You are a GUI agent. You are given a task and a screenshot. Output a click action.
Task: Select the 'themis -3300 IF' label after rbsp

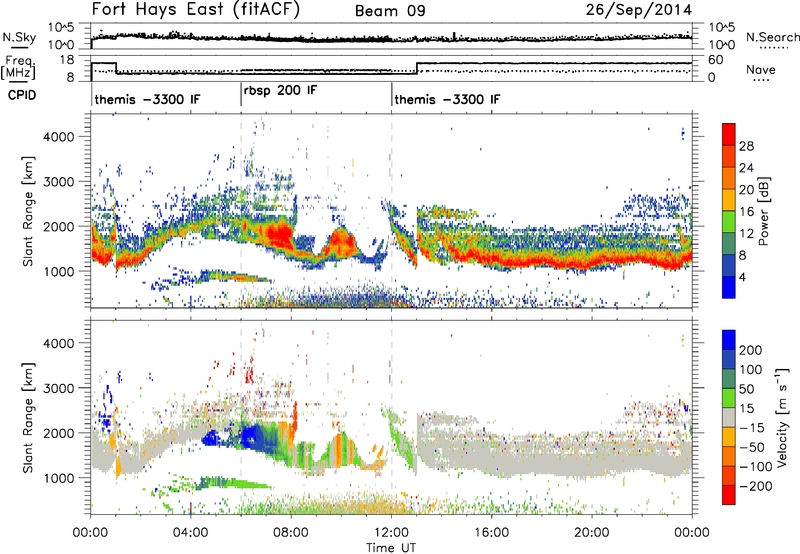[447, 99]
